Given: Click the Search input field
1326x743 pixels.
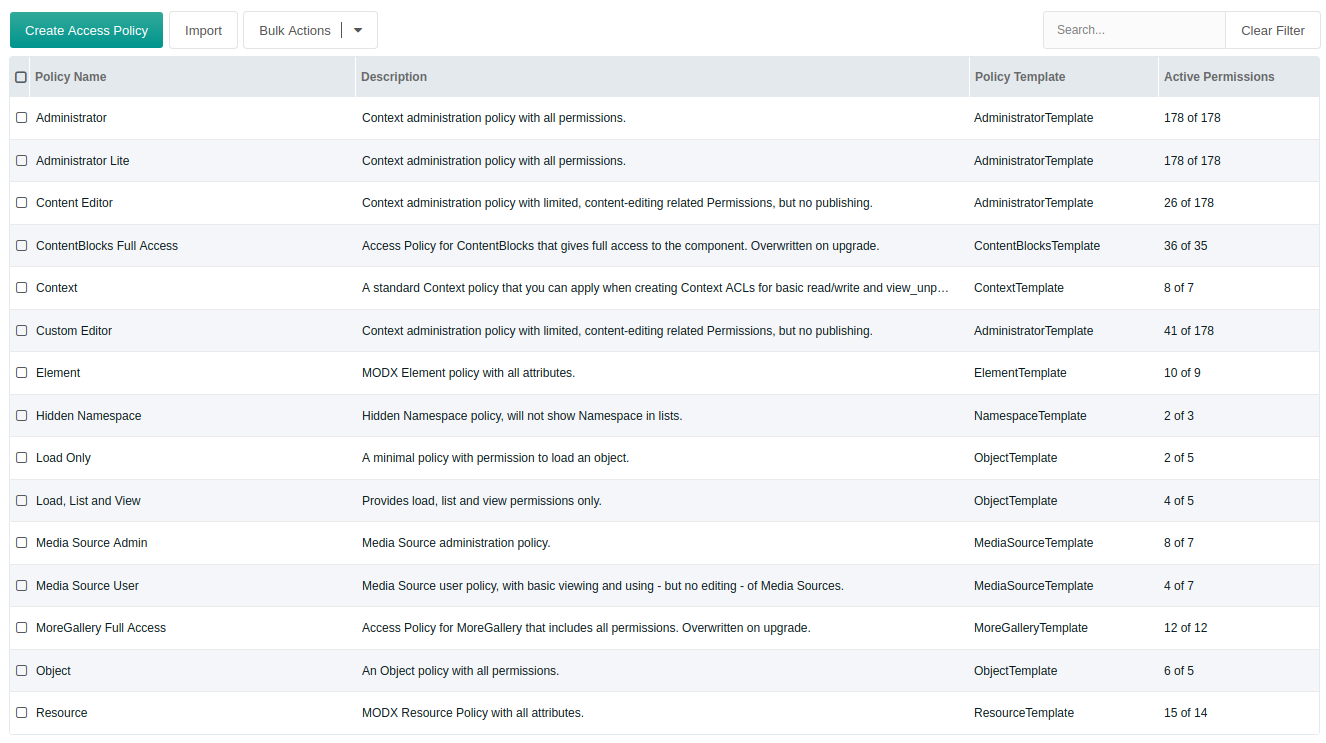Looking at the screenshot, I should coord(1134,30).
